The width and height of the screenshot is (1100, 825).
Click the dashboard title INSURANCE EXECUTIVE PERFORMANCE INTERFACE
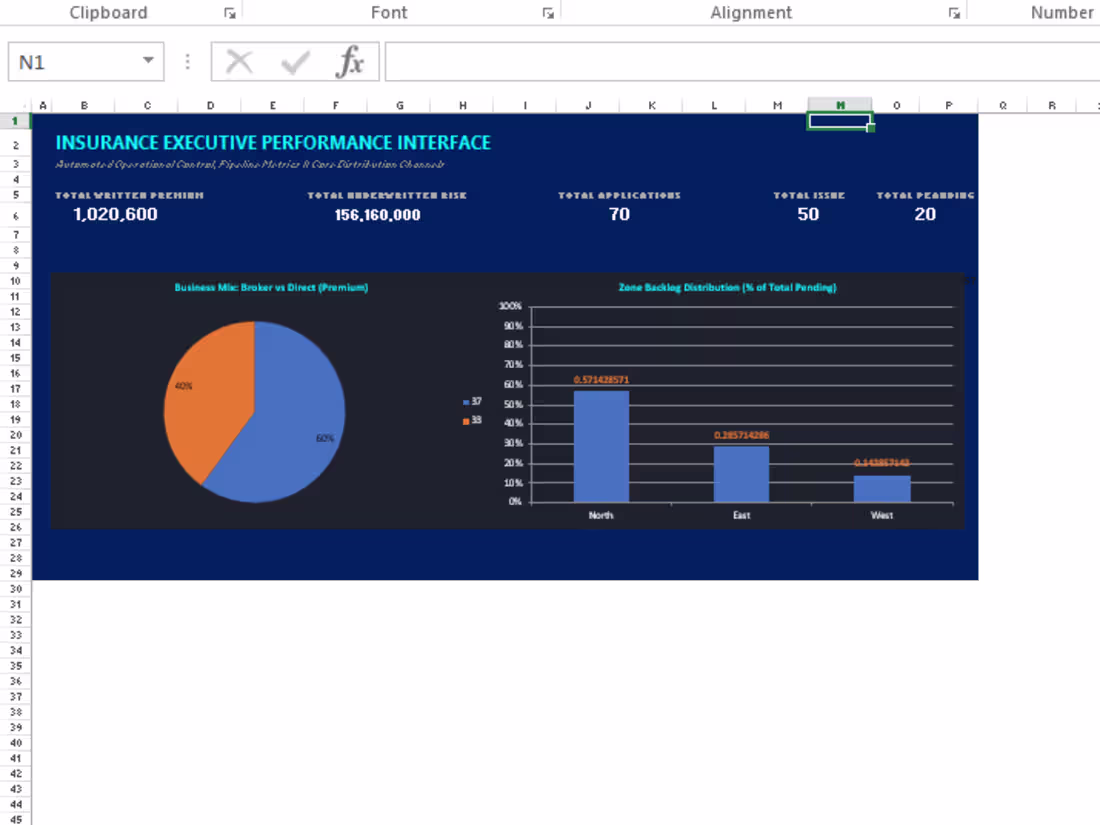pos(273,143)
